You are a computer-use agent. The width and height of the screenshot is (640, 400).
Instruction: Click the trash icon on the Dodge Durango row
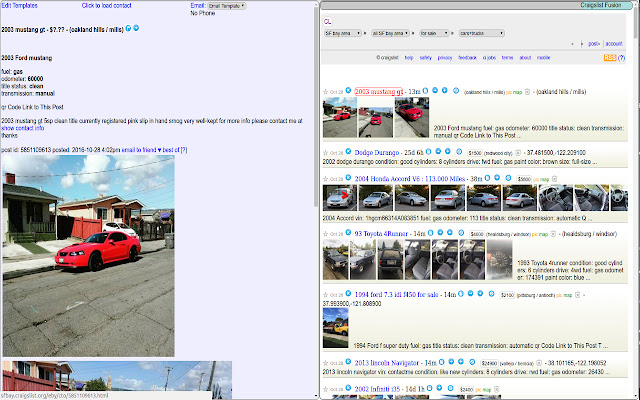(518, 153)
